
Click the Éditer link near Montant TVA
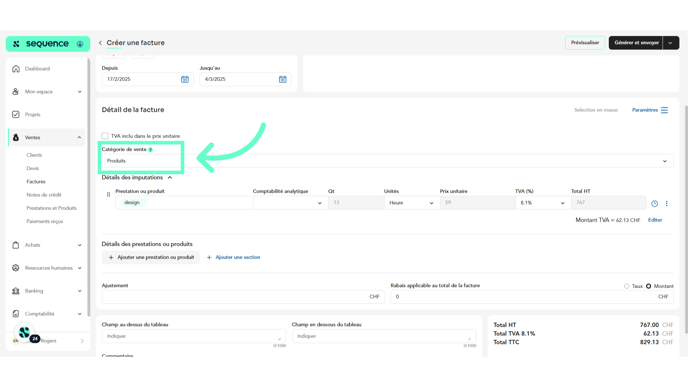(x=655, y=220)
